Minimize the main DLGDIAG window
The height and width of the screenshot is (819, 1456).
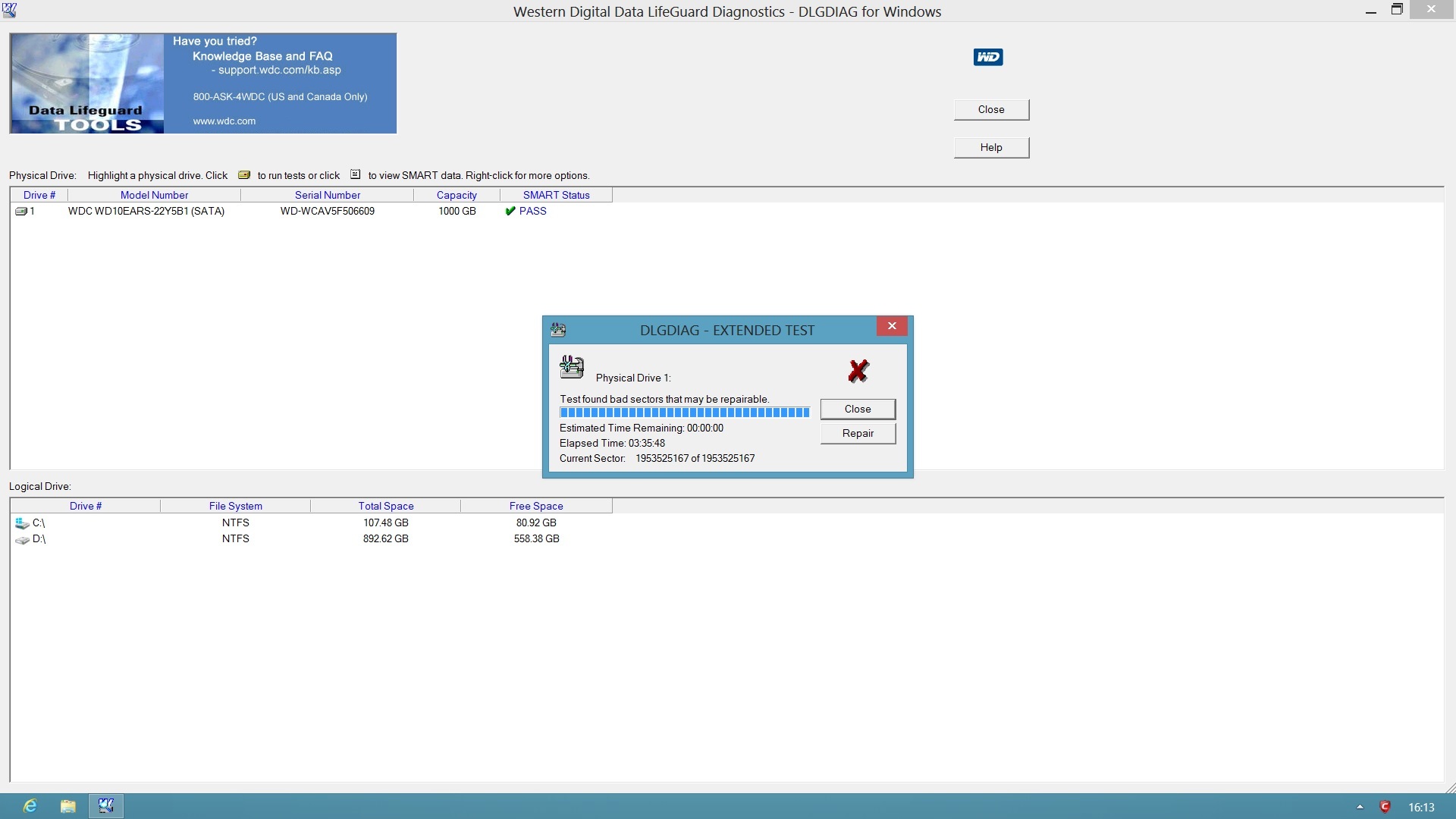coord(1370,11)
